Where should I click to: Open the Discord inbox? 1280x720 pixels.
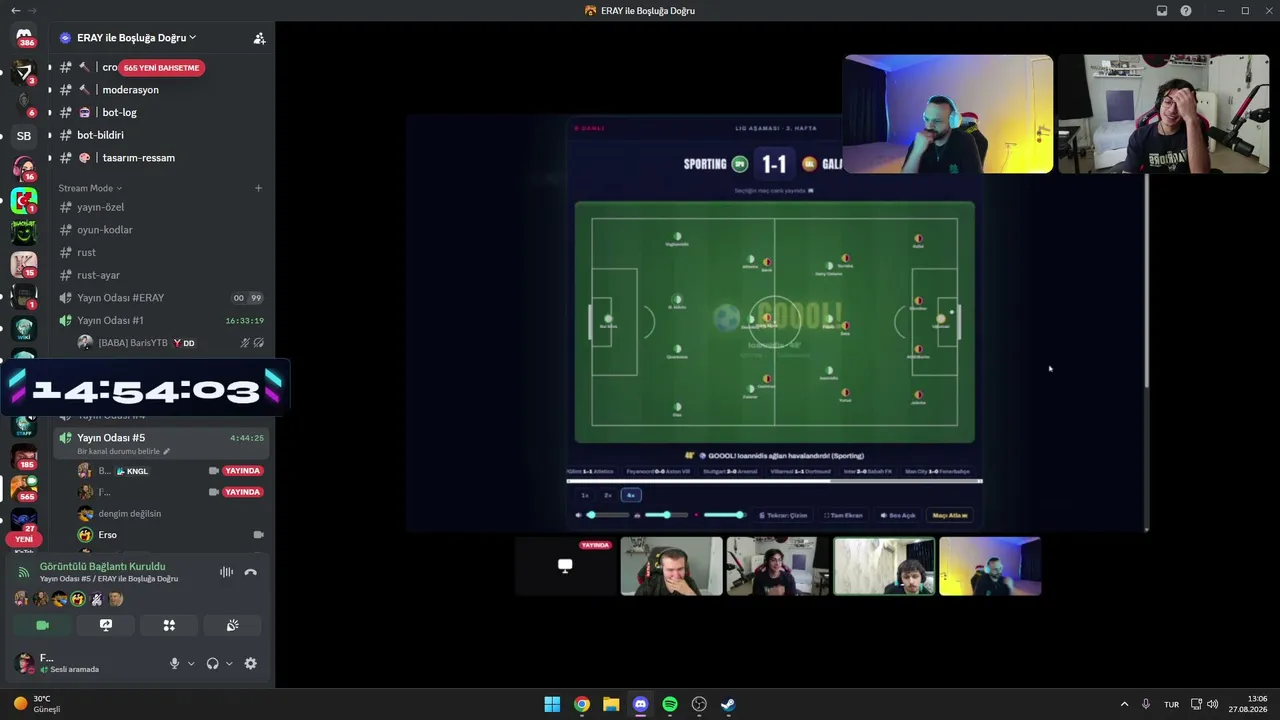(x=1162, y=11)
